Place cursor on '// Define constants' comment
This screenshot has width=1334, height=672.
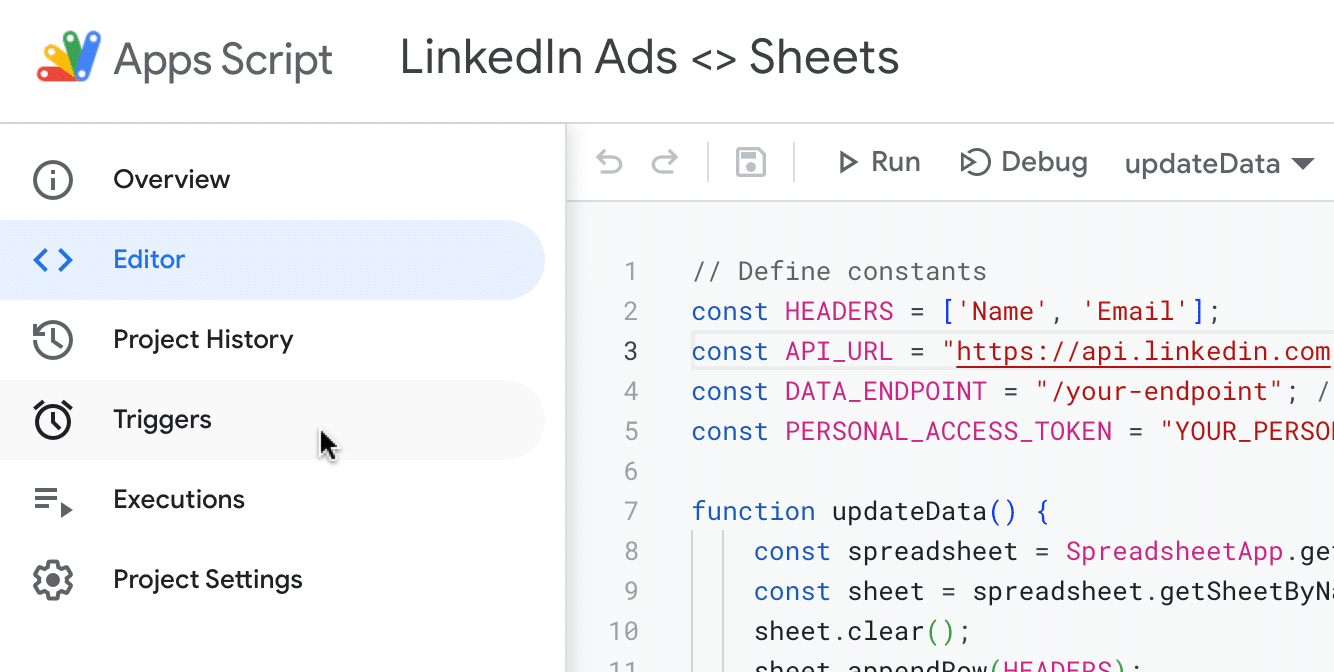click(x=839, y=272)
